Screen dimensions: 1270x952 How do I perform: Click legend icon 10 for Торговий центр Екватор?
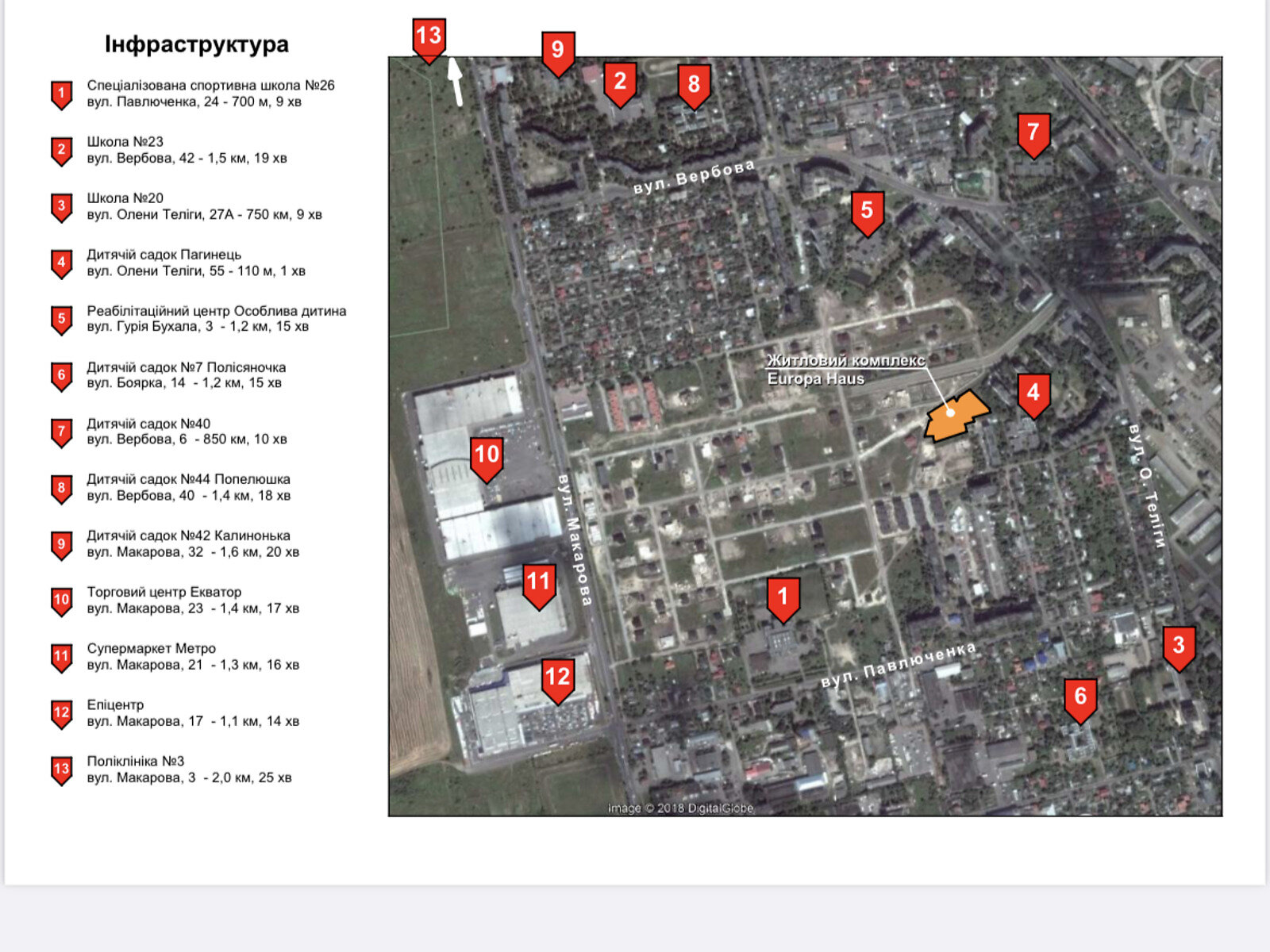pos(62,601)
